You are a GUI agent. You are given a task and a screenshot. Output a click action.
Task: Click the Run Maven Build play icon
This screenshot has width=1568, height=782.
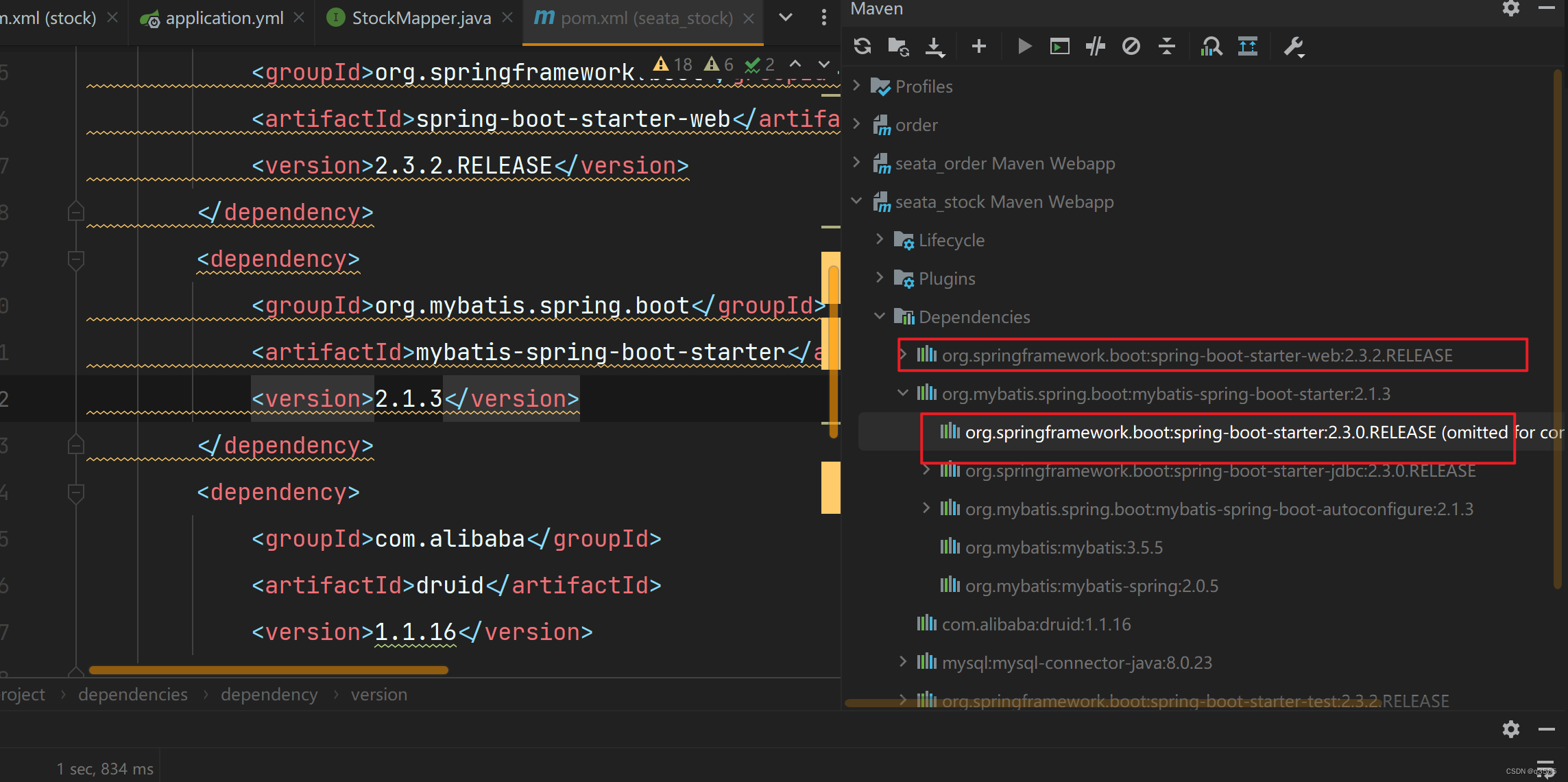(x=1024, y=47)
